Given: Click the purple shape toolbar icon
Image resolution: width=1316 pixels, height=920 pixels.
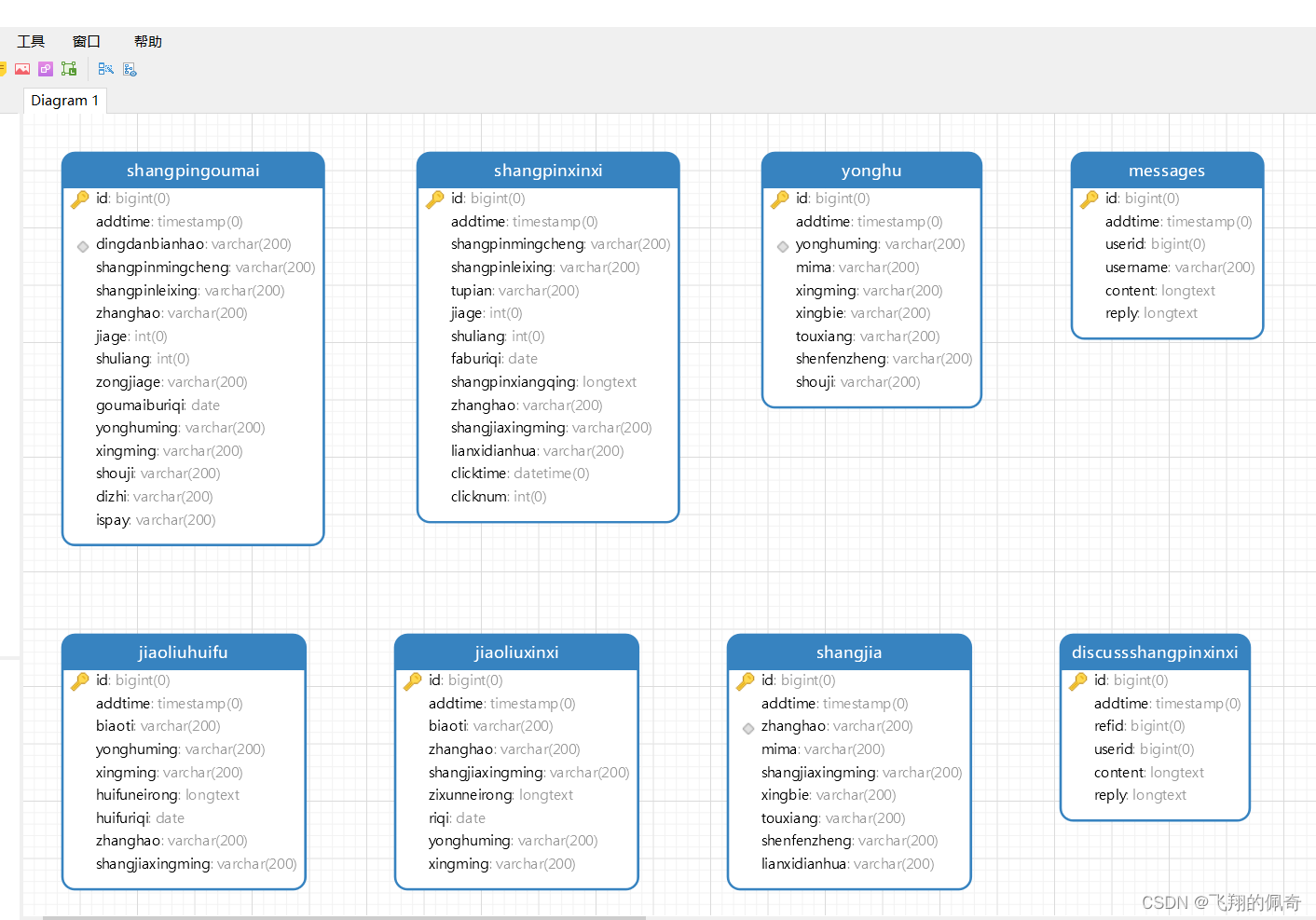Looking at the screenshot, I should (x=46, y=69).
